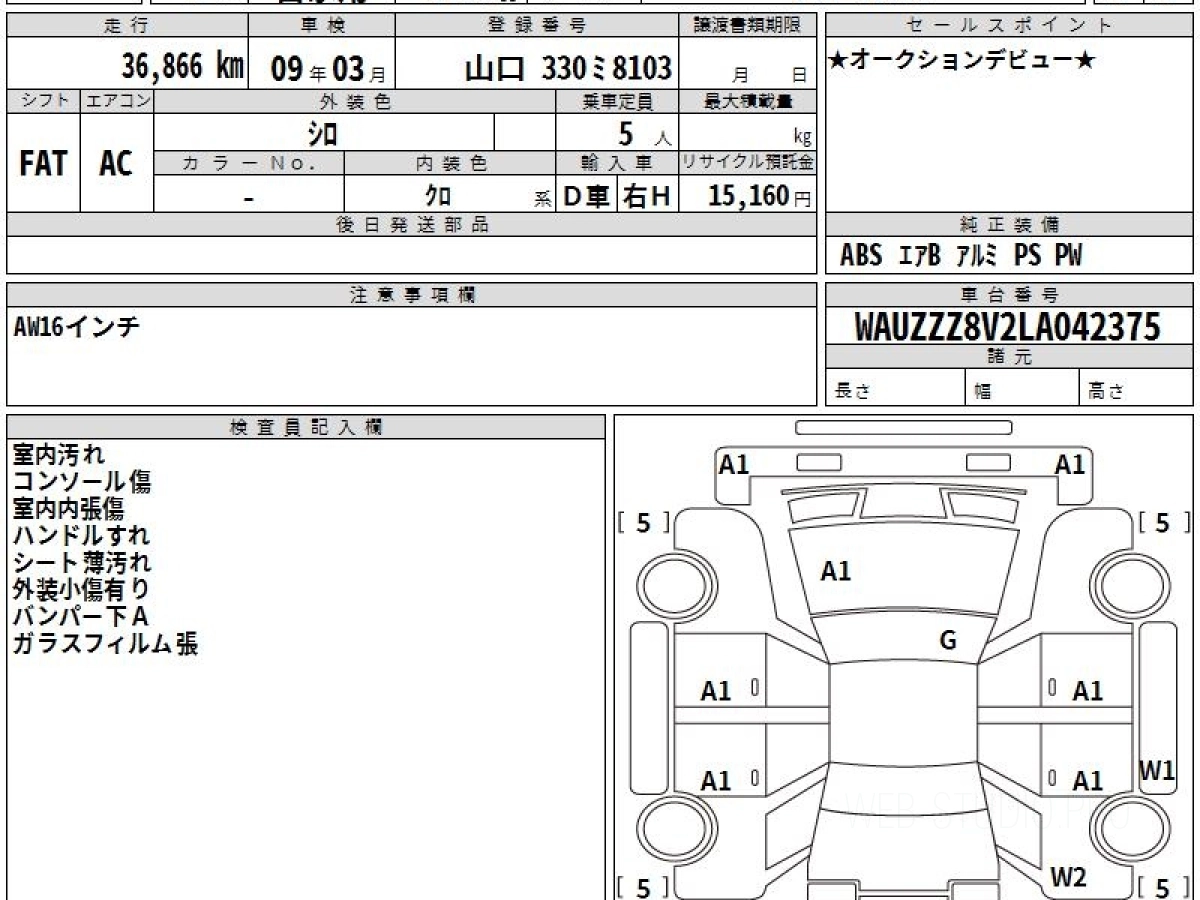The height and width of the screenshot is (900, 1200).
Task: Select アルミ in the equipment list
Action: tap(977, 256)
